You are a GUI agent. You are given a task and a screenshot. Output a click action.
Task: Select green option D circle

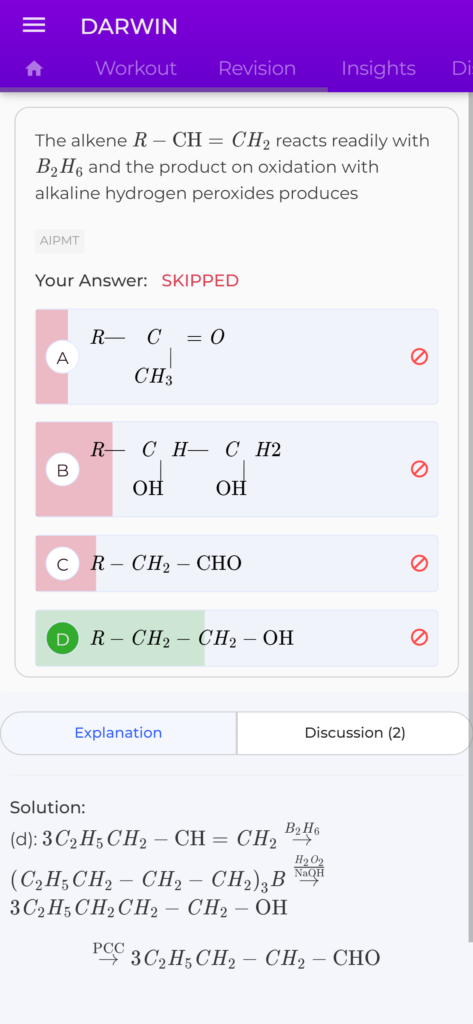point(63,638)
